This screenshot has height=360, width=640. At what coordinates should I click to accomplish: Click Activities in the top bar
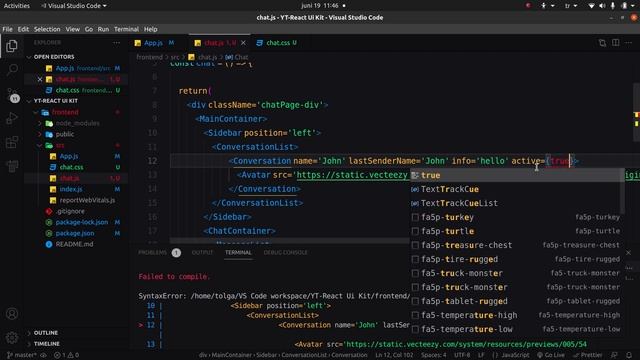coord(17,6)
